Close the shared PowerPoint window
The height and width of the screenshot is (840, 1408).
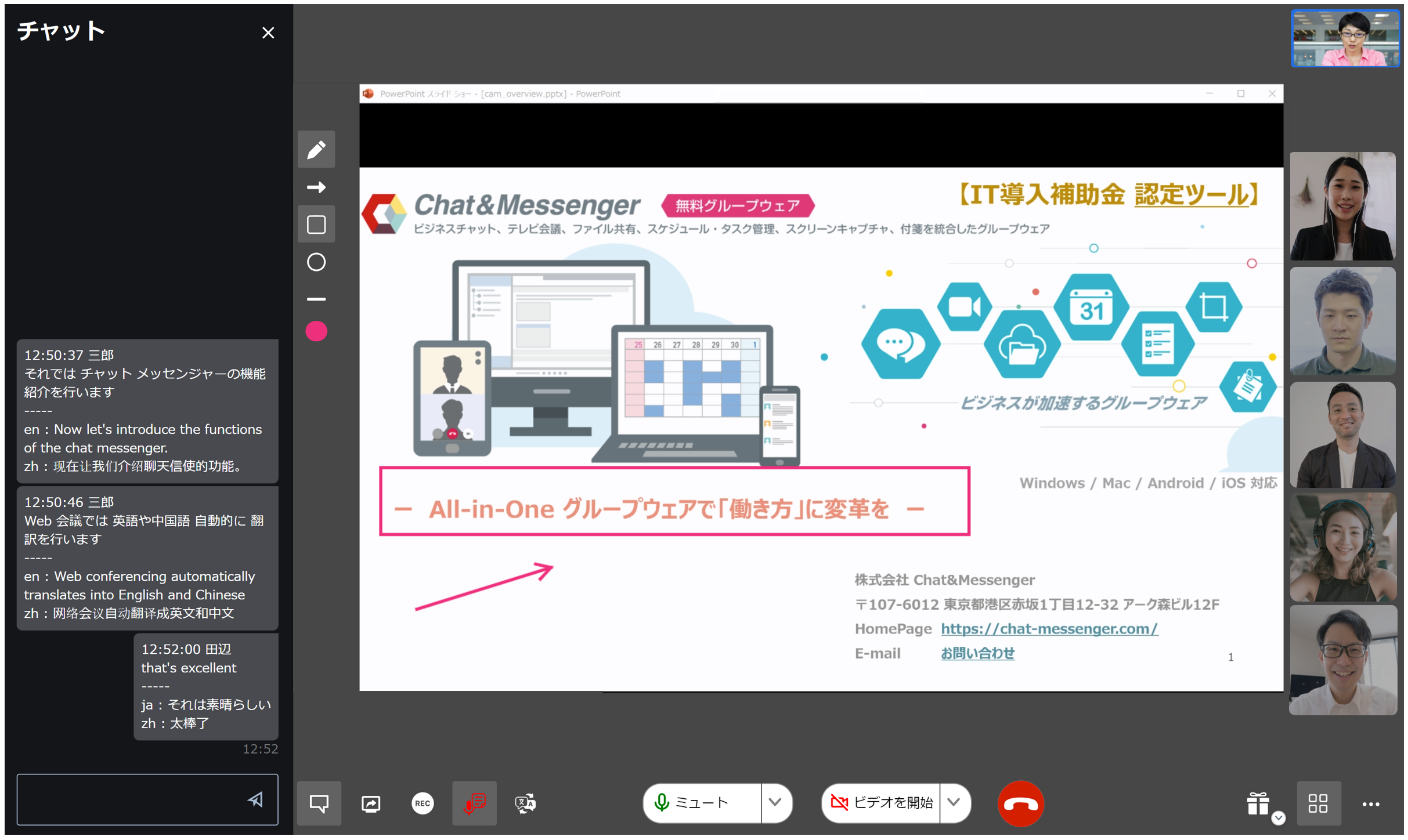point(1272,93)
